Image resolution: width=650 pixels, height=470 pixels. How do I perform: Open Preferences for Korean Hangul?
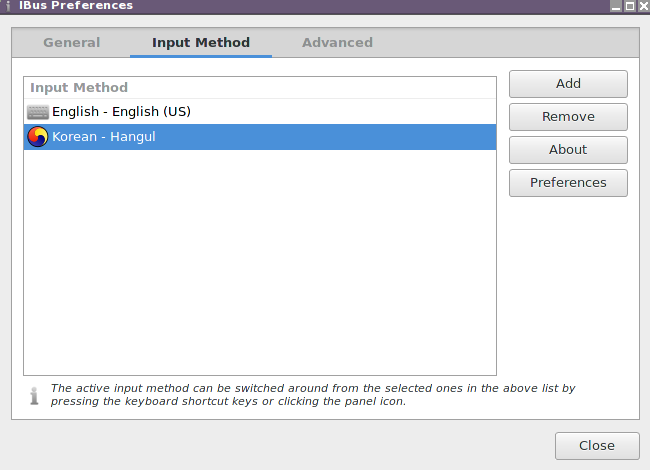tap(568, 183)
